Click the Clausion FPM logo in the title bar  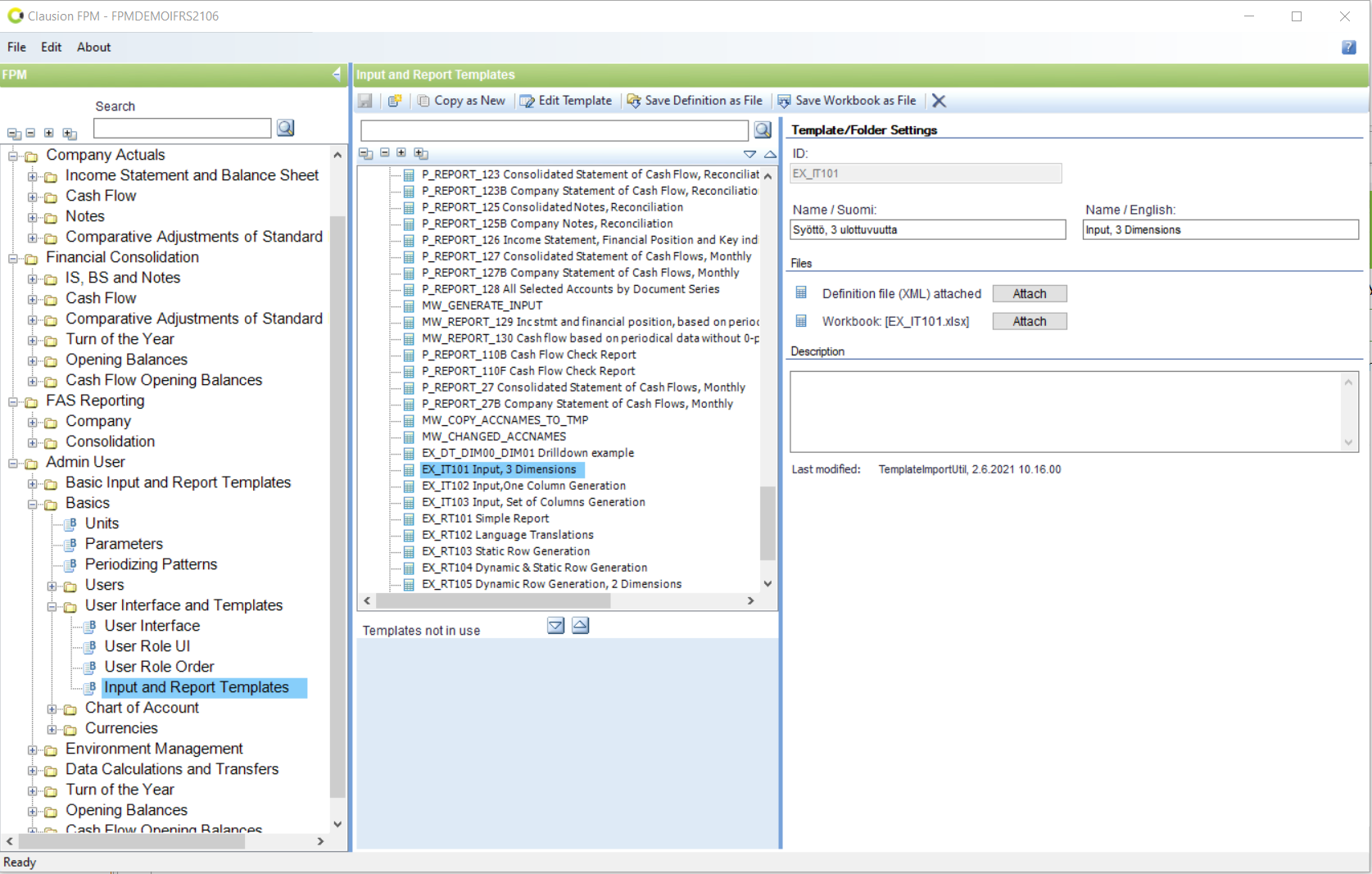click(15, 16)
